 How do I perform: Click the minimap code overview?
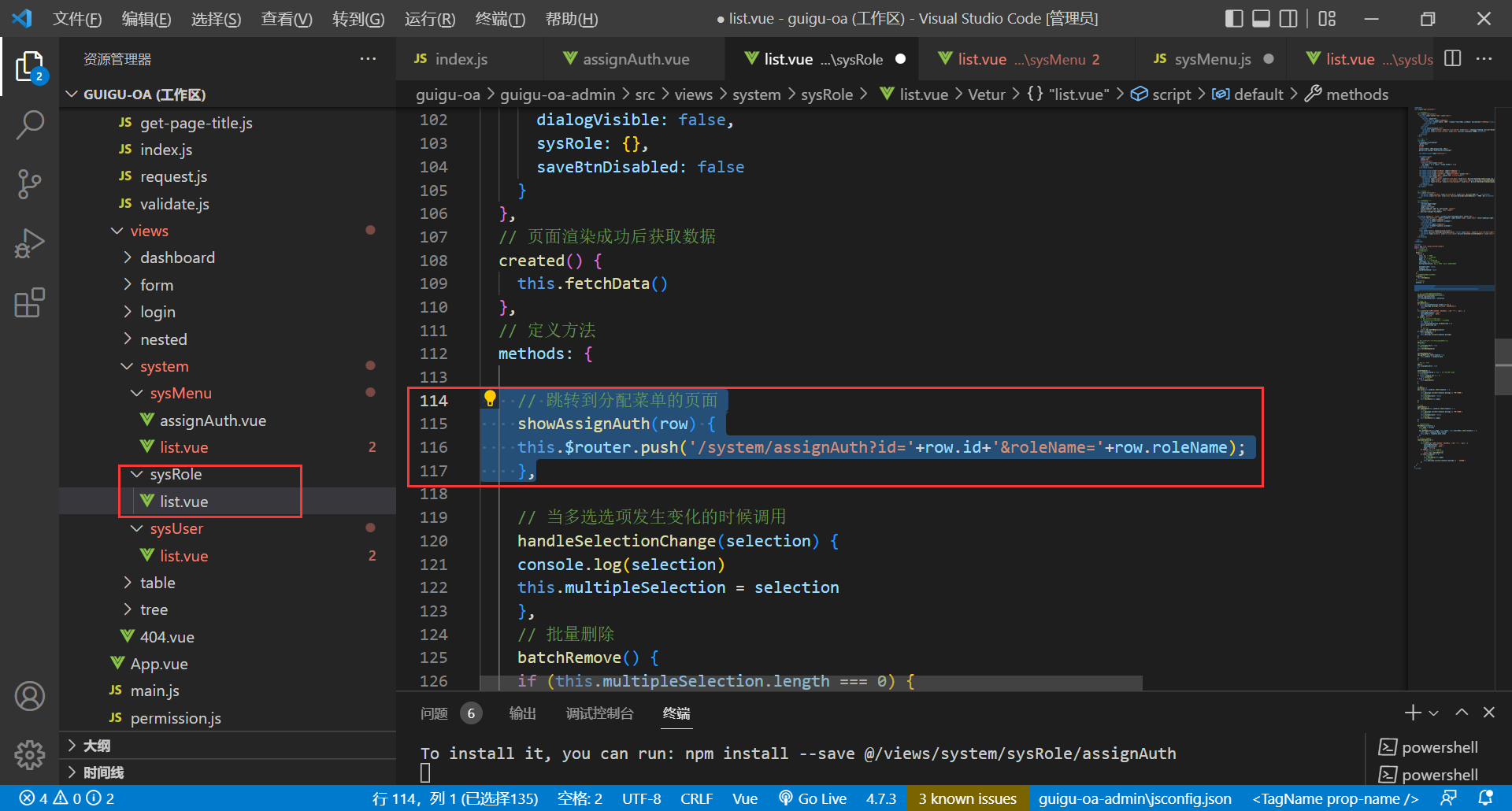pos(1449,236)
